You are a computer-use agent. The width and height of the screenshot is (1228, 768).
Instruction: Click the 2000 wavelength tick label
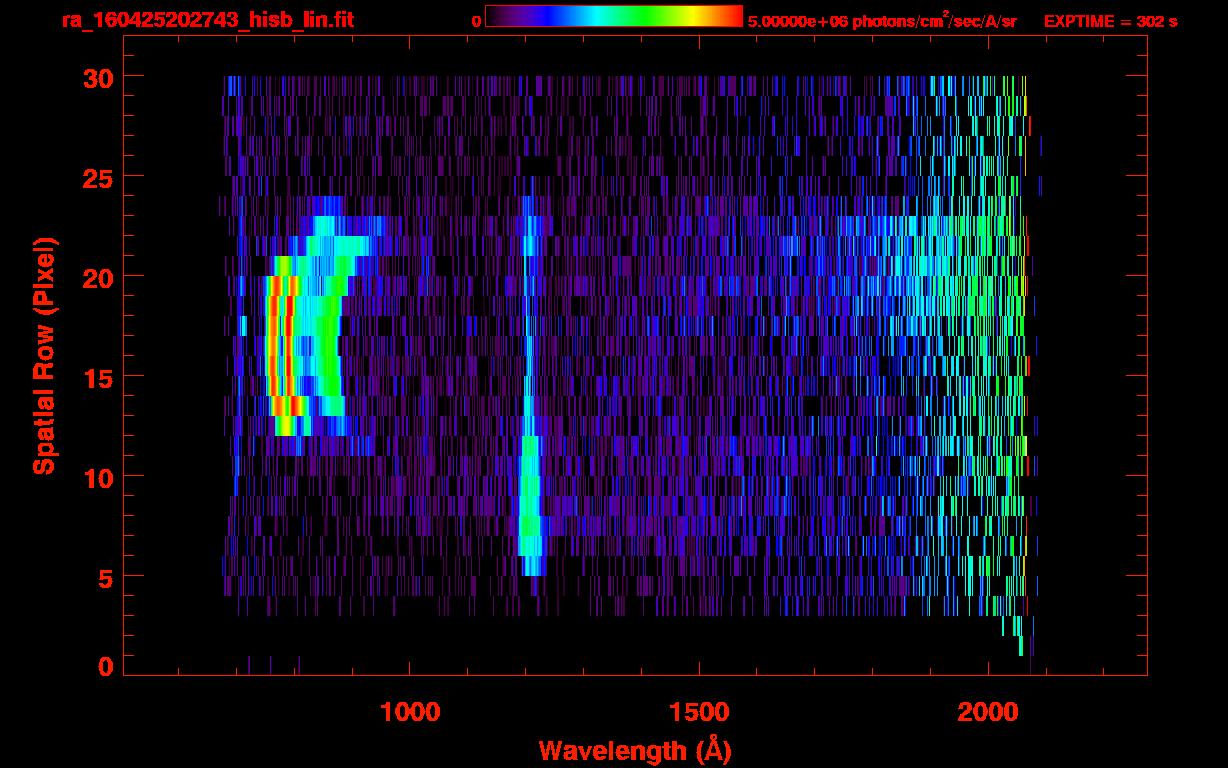pyautogui.click(x=988, y=712)
